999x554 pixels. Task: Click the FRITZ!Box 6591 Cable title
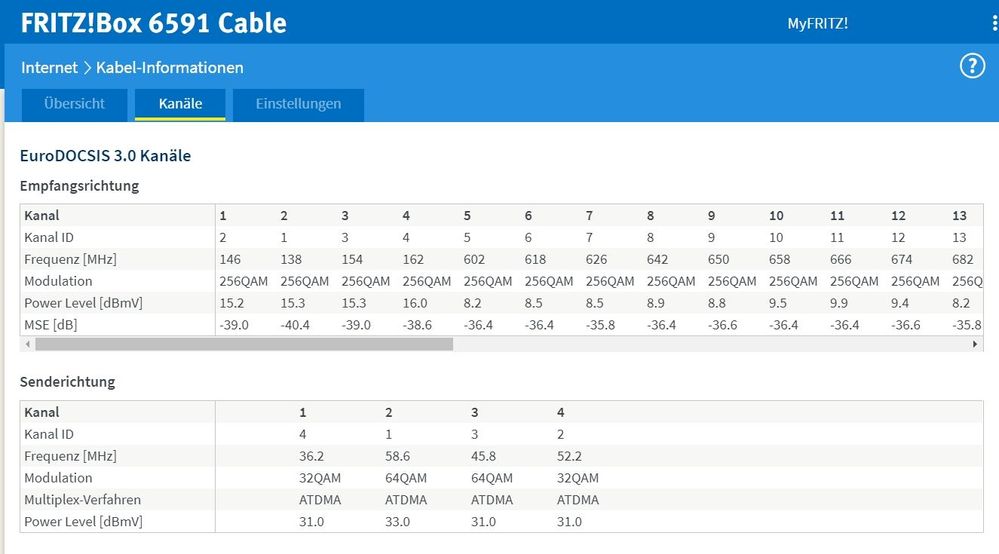(x=153, y=22)
